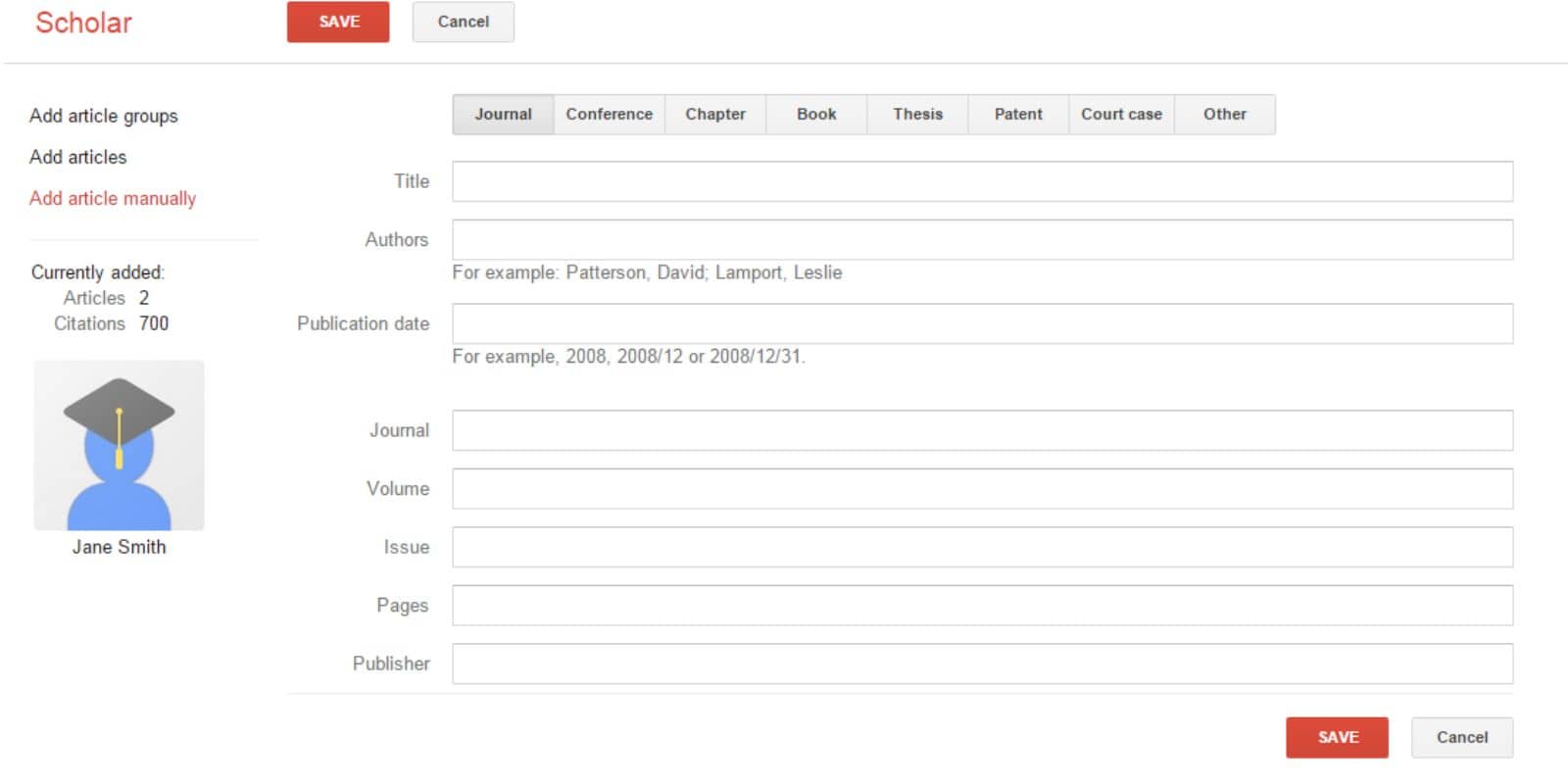The height and width of the screenshot is (784, 1568).
Task: Select the Chapter tab
Action: 715,114
